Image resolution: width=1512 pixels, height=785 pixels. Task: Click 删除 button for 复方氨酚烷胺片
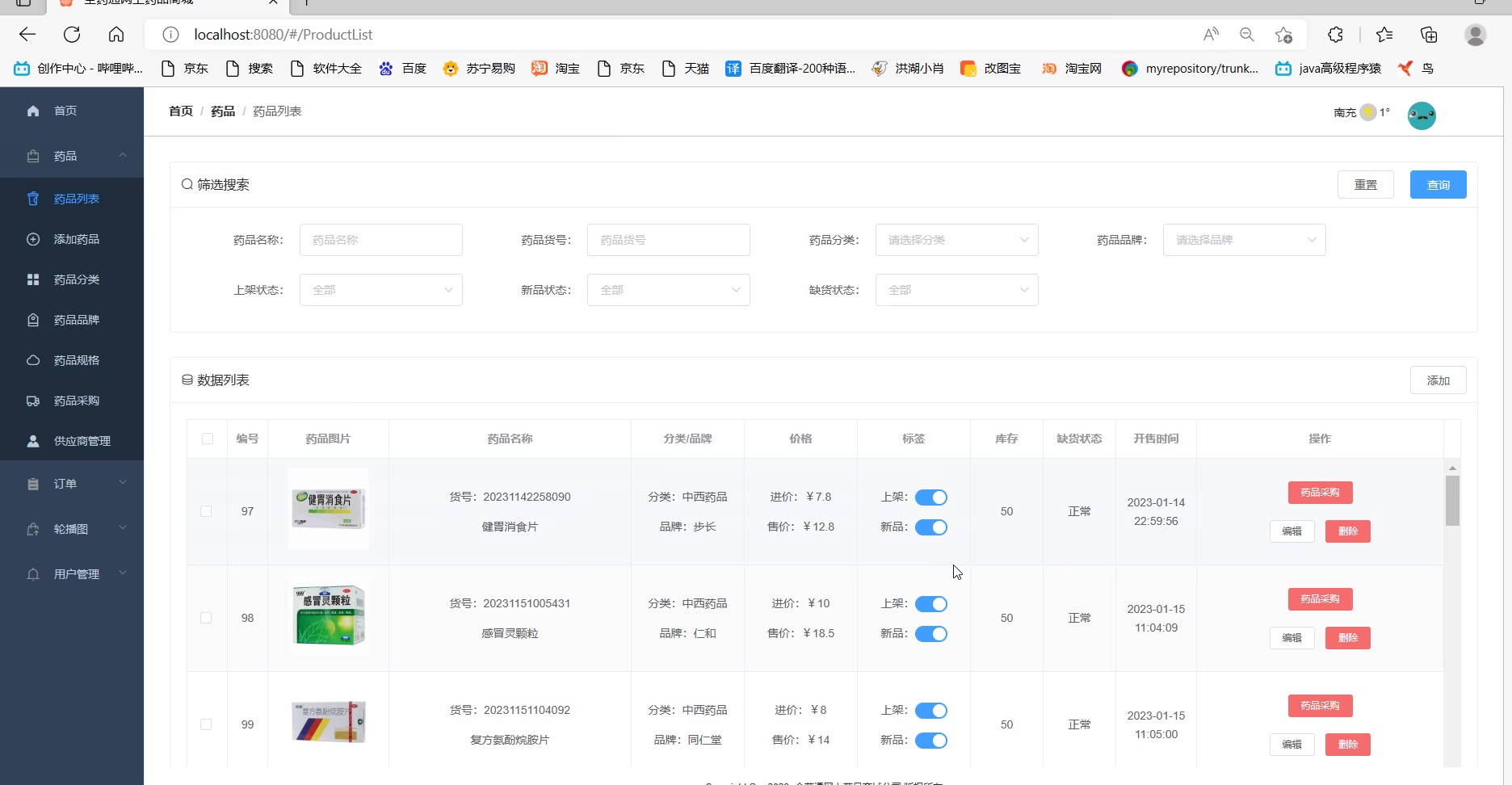tap(1347, 745)
